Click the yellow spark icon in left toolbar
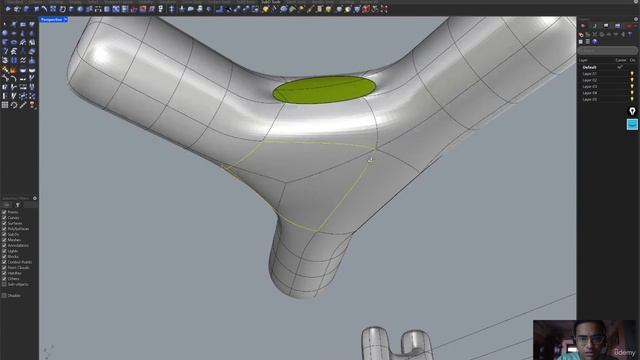 click(5, 69)
